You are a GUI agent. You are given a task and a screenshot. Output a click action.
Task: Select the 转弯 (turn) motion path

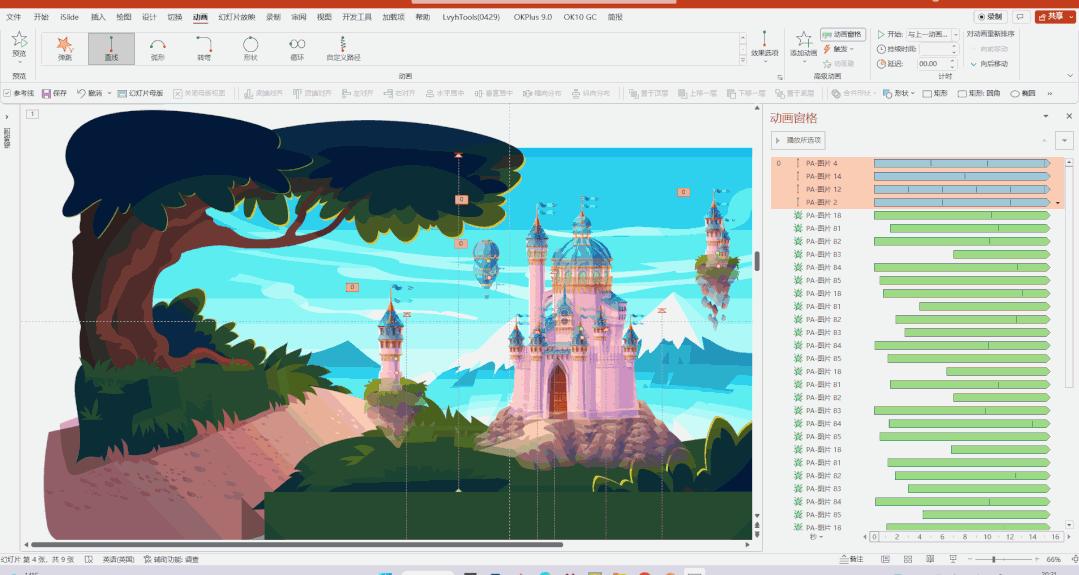[204, 48]
